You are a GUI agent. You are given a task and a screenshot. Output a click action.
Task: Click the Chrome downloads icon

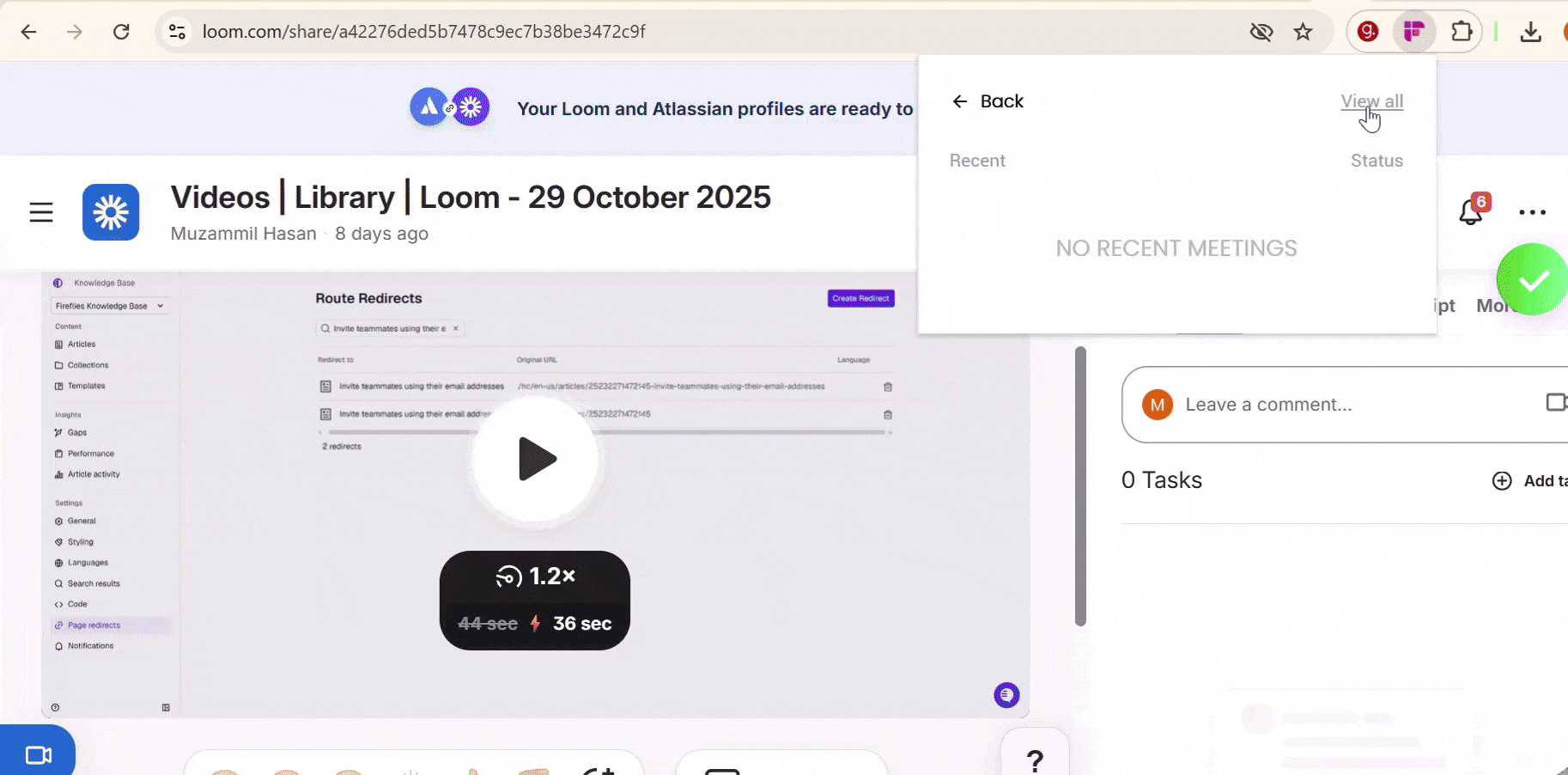coord(1530,32)
